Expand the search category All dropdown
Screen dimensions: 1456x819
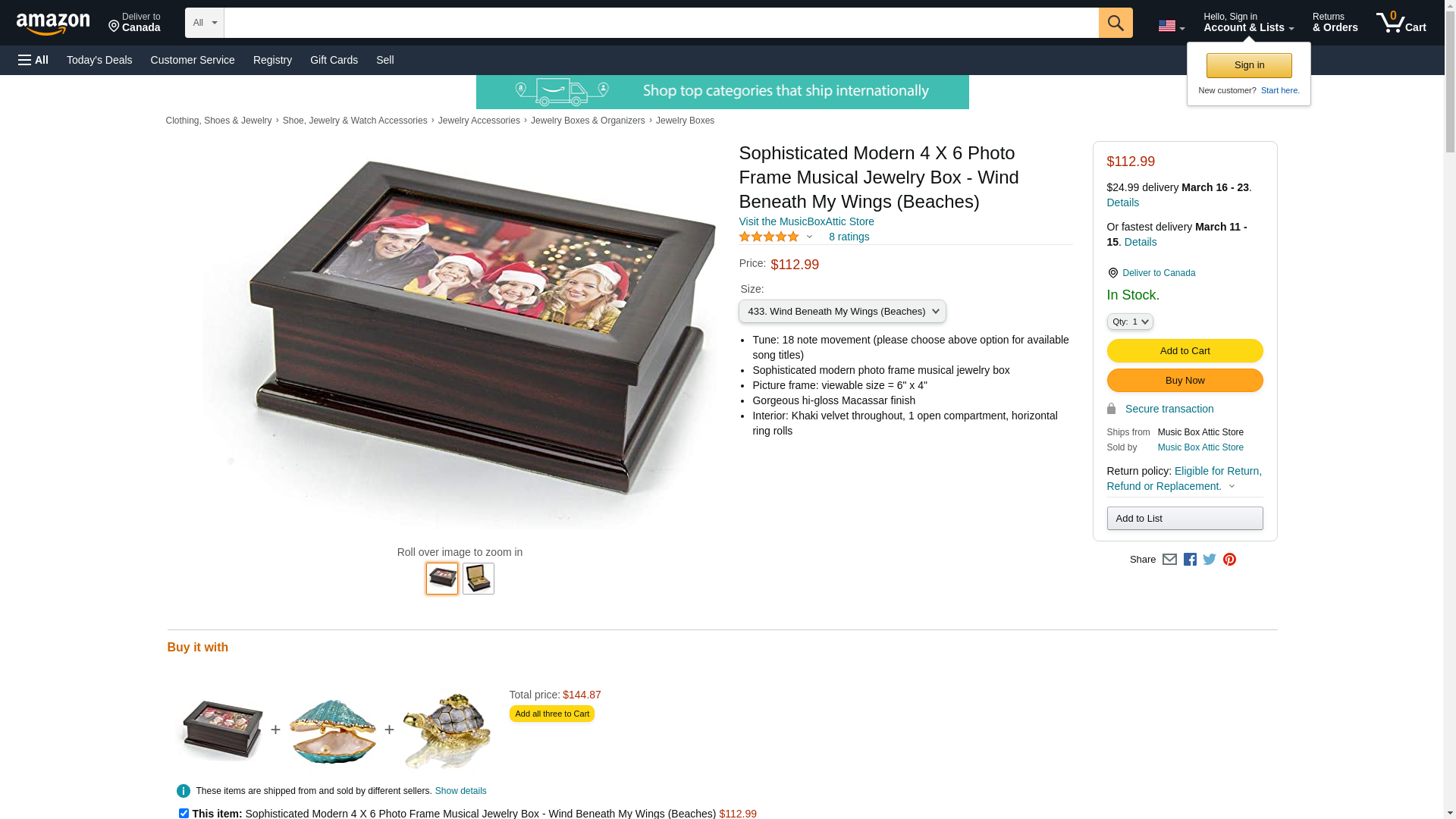[205, 23]
